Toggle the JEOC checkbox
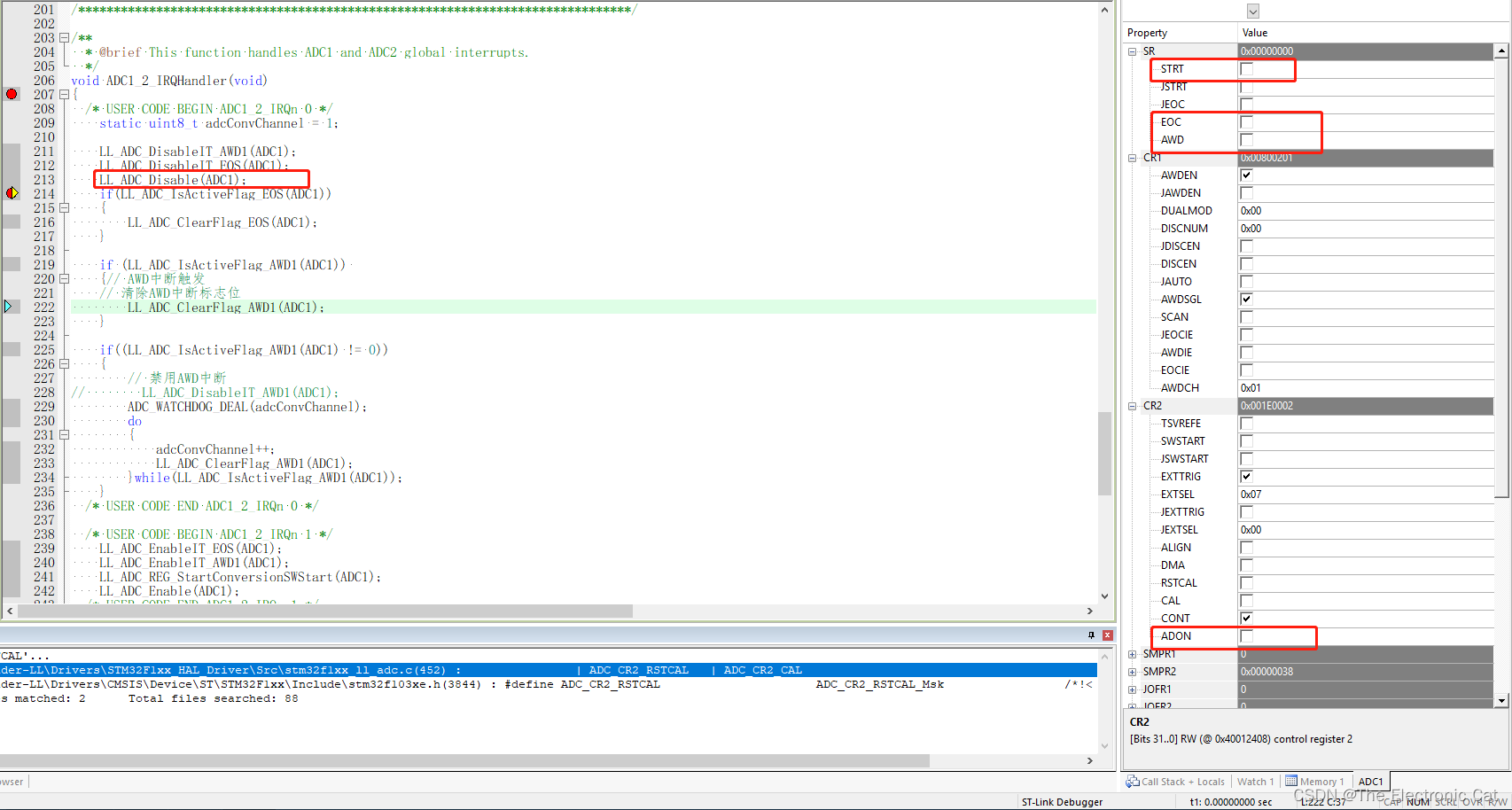1512x810 pixels. pyautogui.click(x=1246, y=105)
